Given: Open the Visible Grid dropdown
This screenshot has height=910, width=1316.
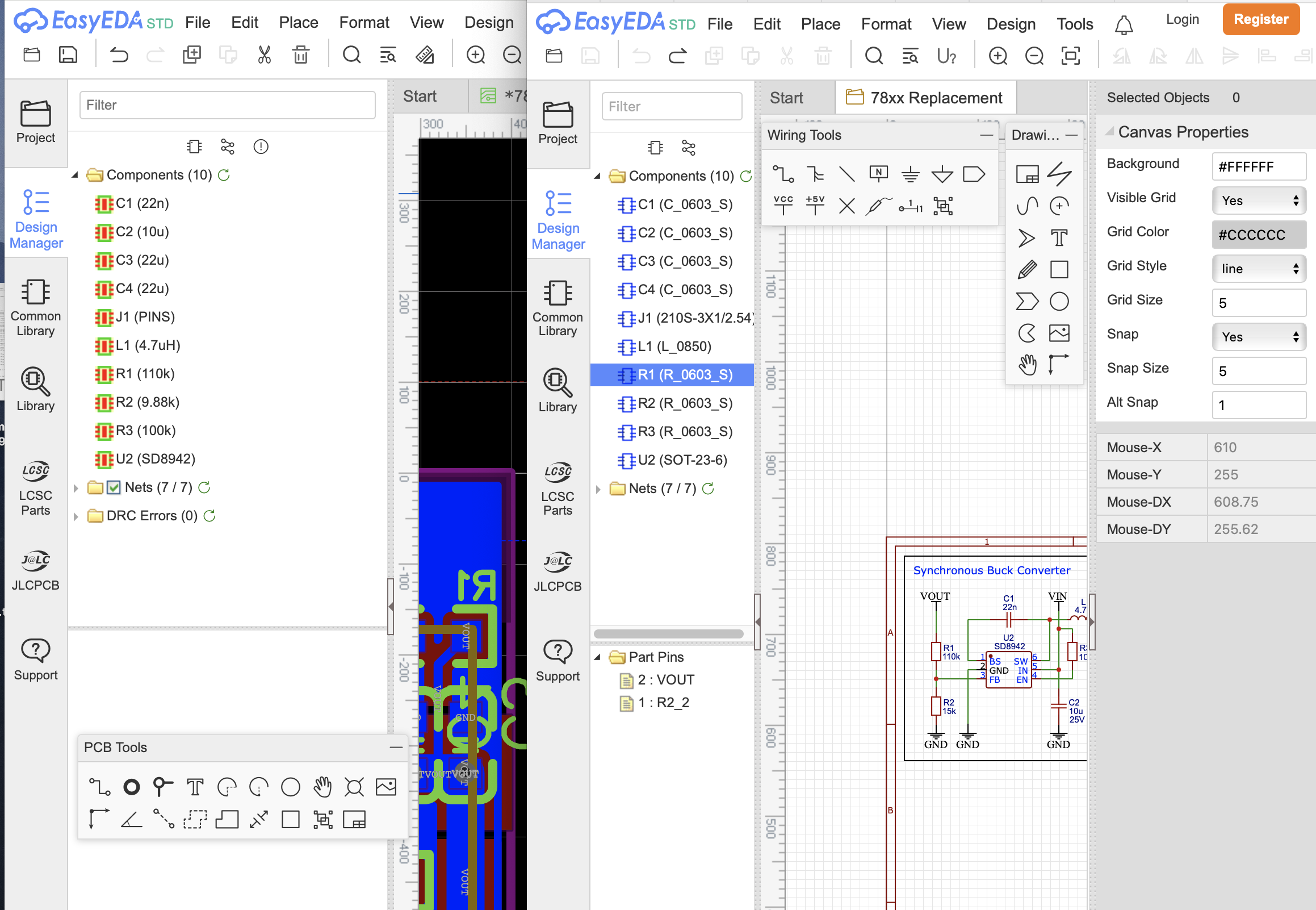Looking at the screenshot, I should click(x=1259, y=201).
